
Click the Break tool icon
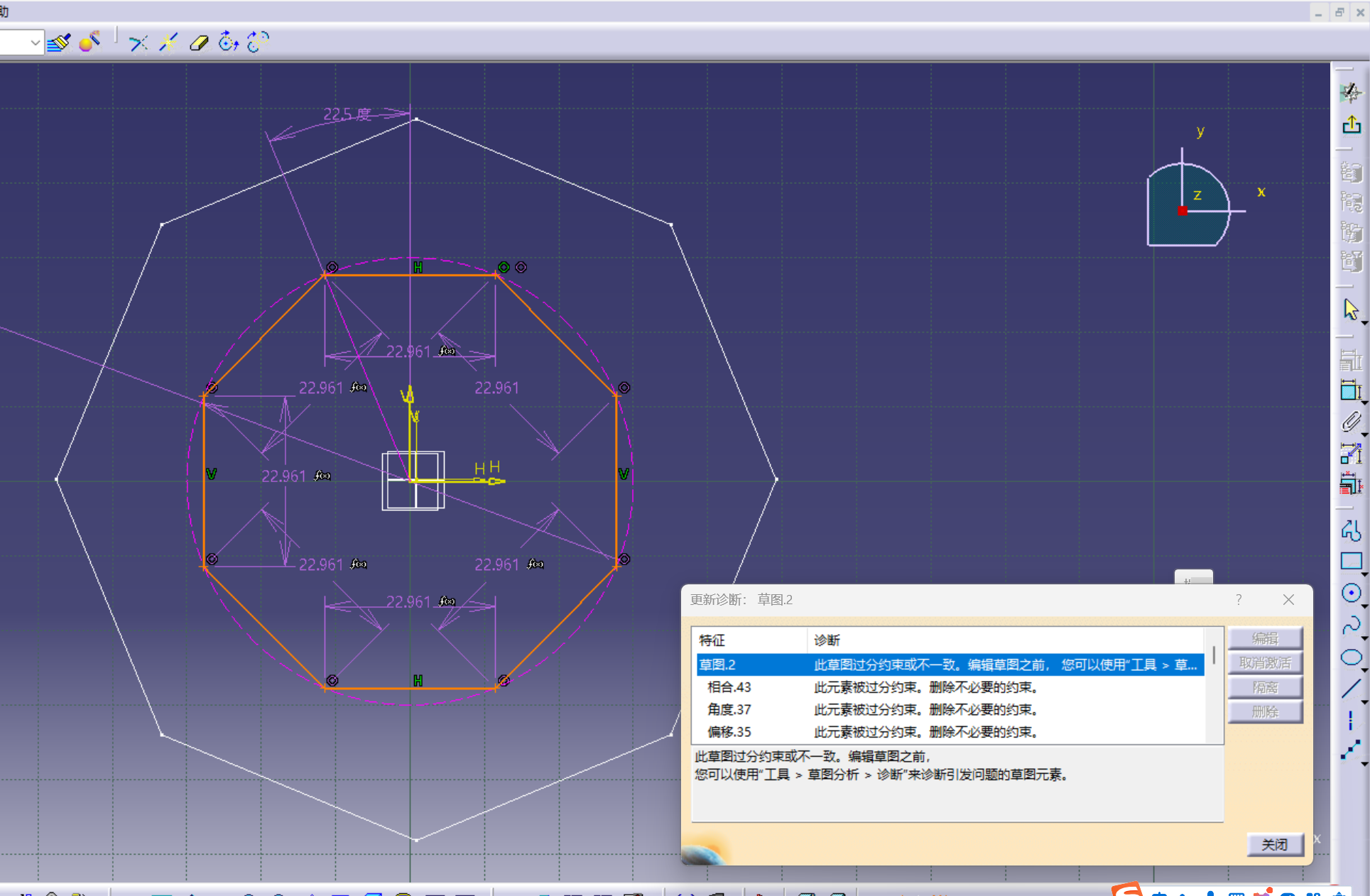pyautogui.click(x=168, y=43)
